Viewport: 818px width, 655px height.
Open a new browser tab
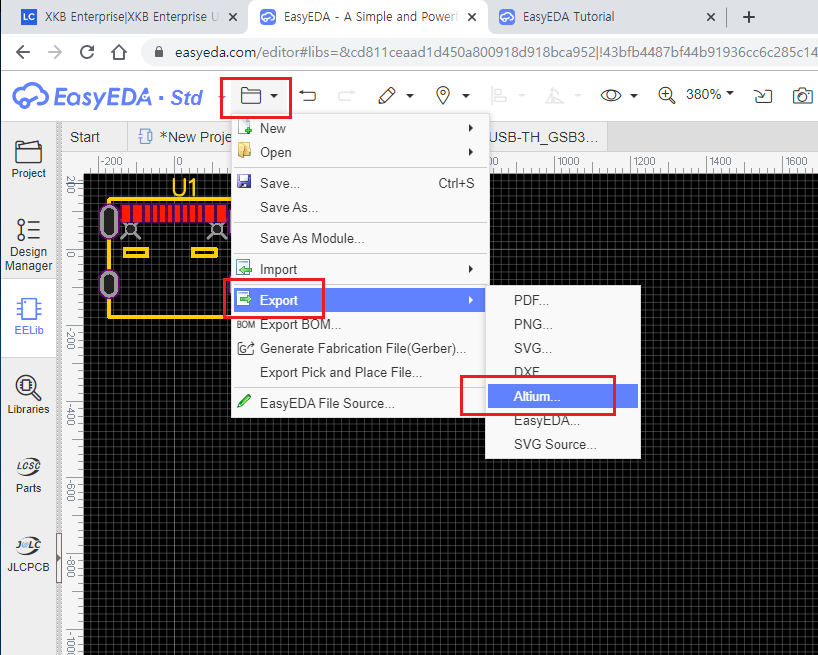click(749, 17)
